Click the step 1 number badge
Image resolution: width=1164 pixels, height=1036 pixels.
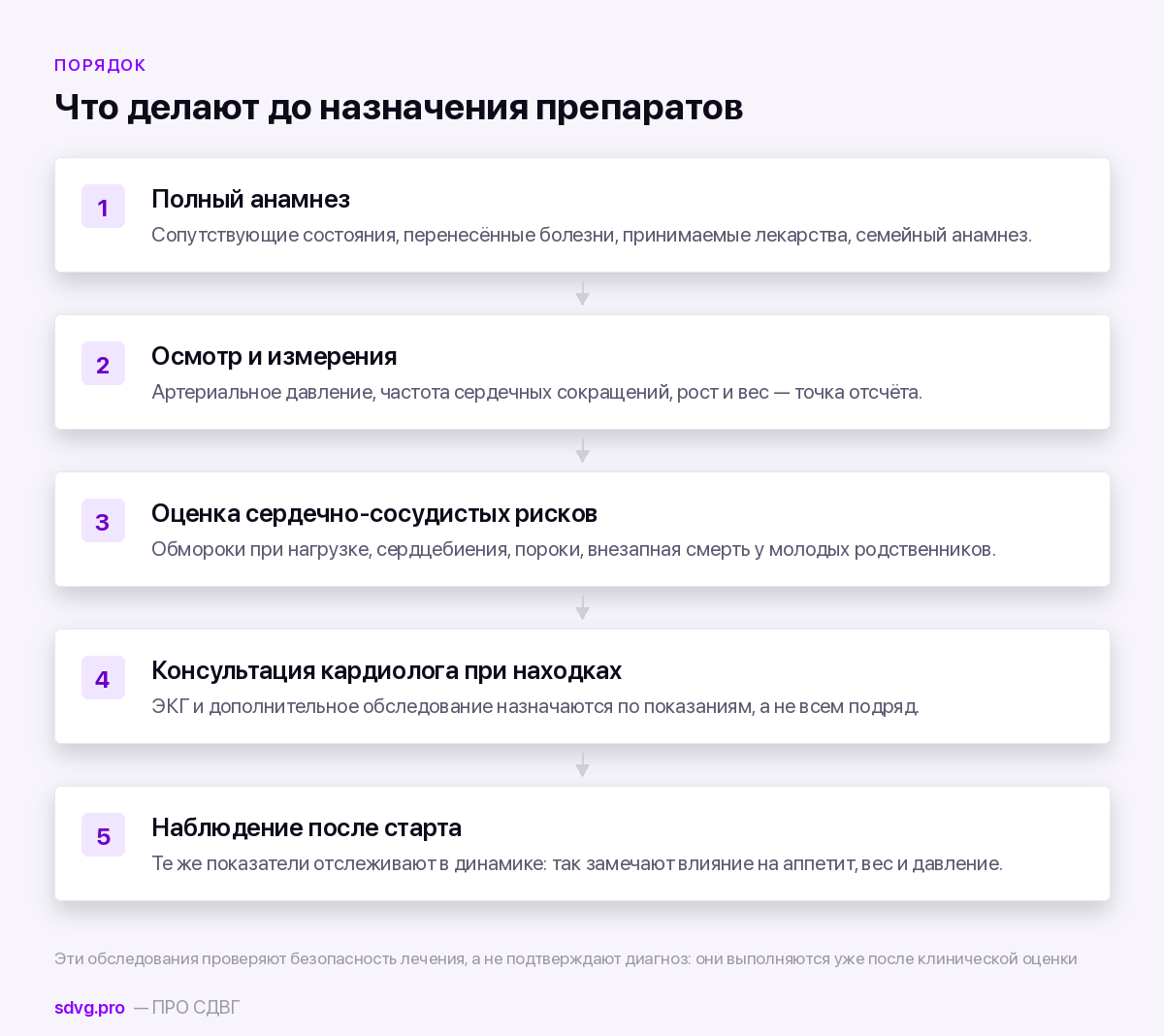[x=103, y=207]
